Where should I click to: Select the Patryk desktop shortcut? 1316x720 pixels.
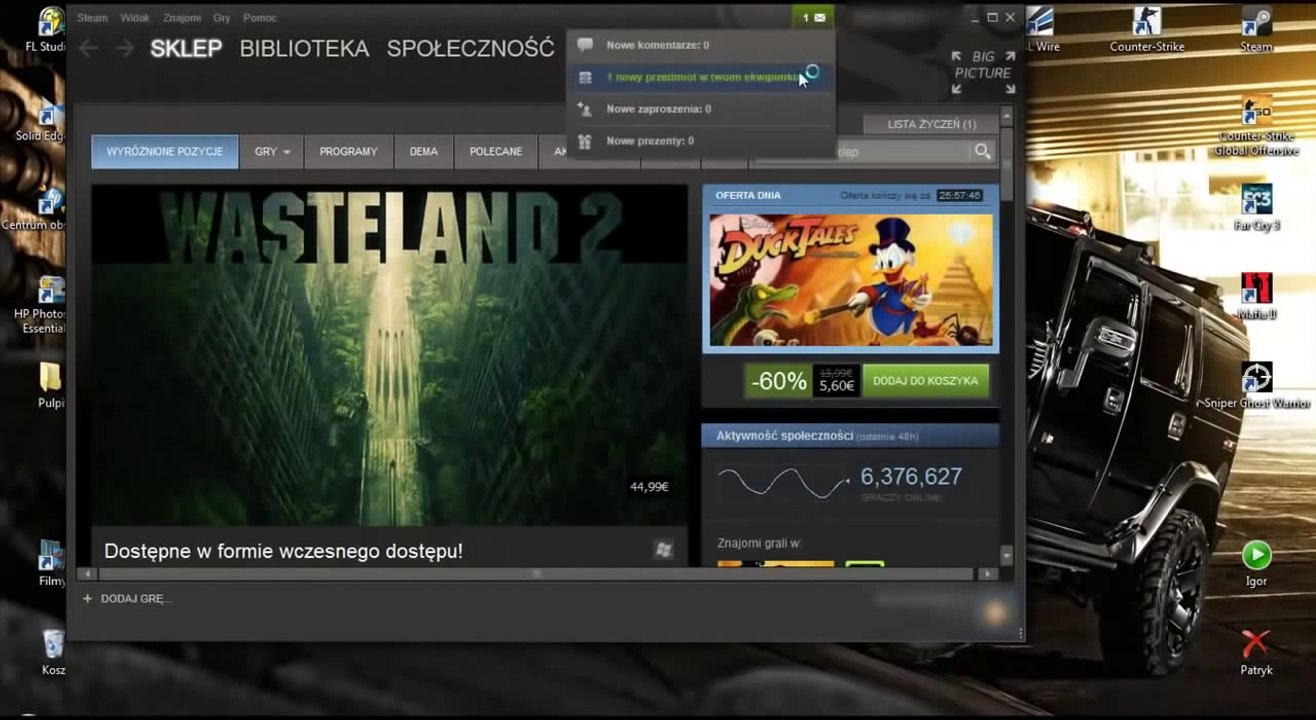1257,653
